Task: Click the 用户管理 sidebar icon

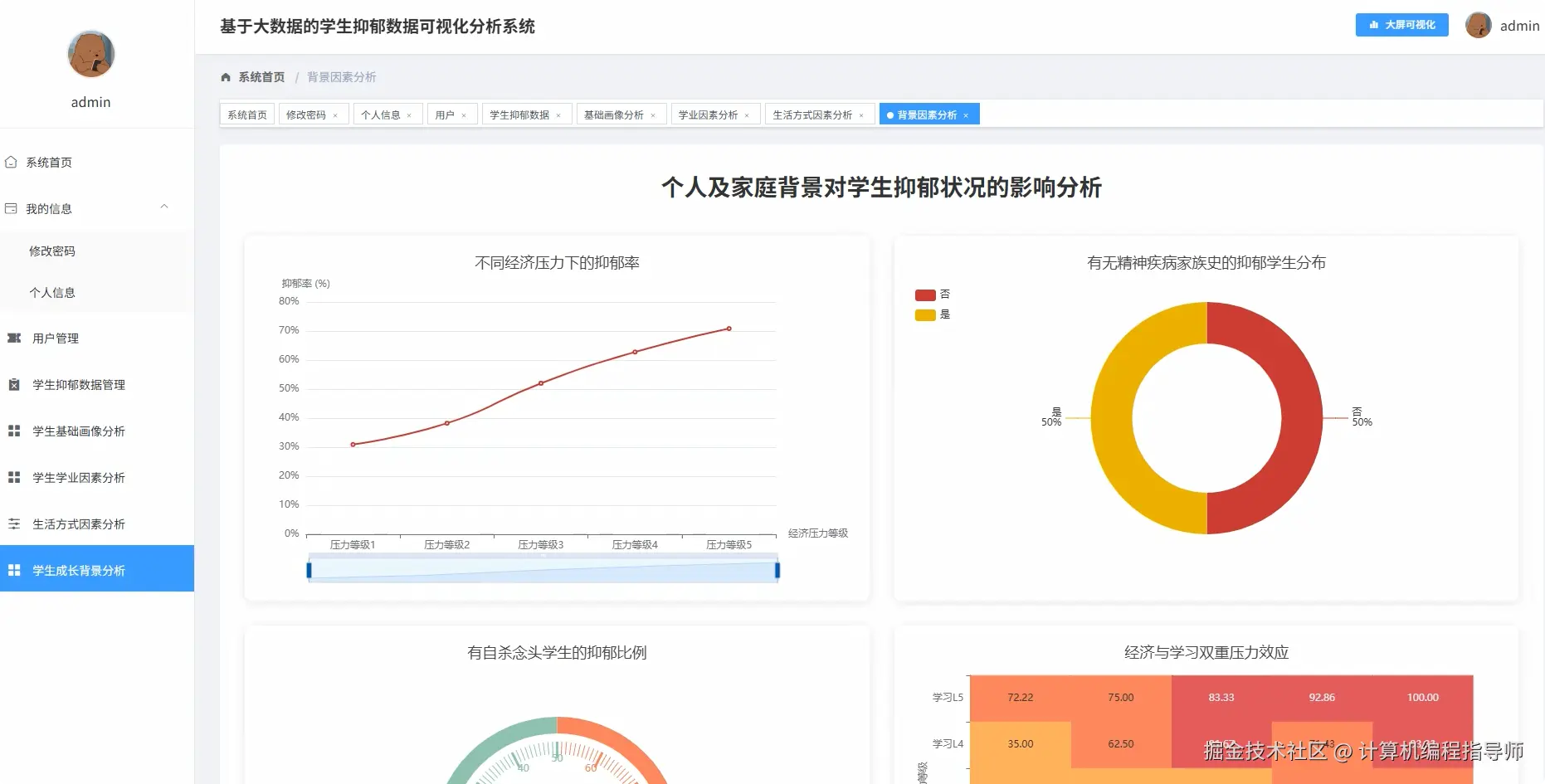Action: pyautogui.click(x=14, y=338)
